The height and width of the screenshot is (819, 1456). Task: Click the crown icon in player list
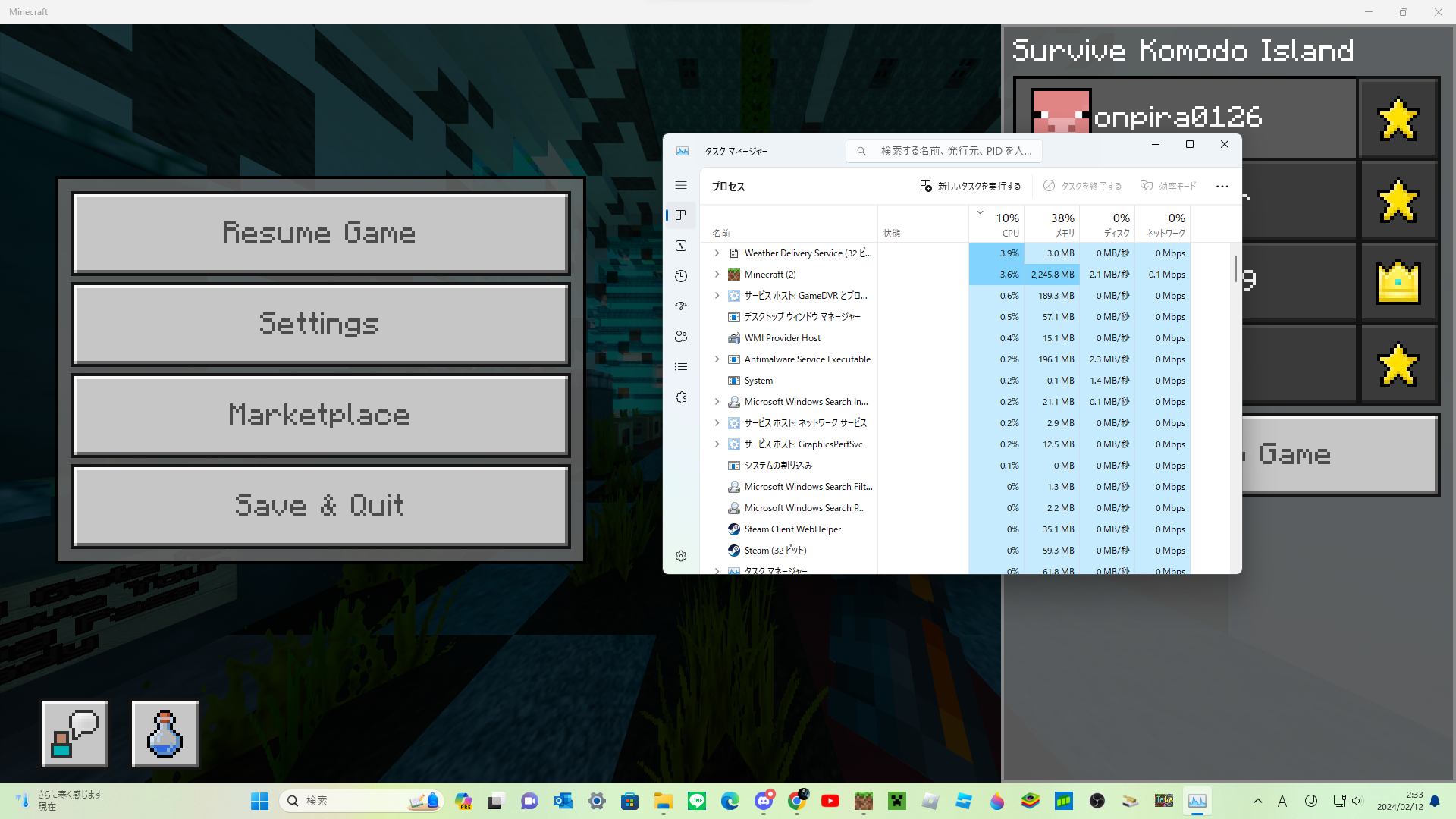tap(1398, 283)
